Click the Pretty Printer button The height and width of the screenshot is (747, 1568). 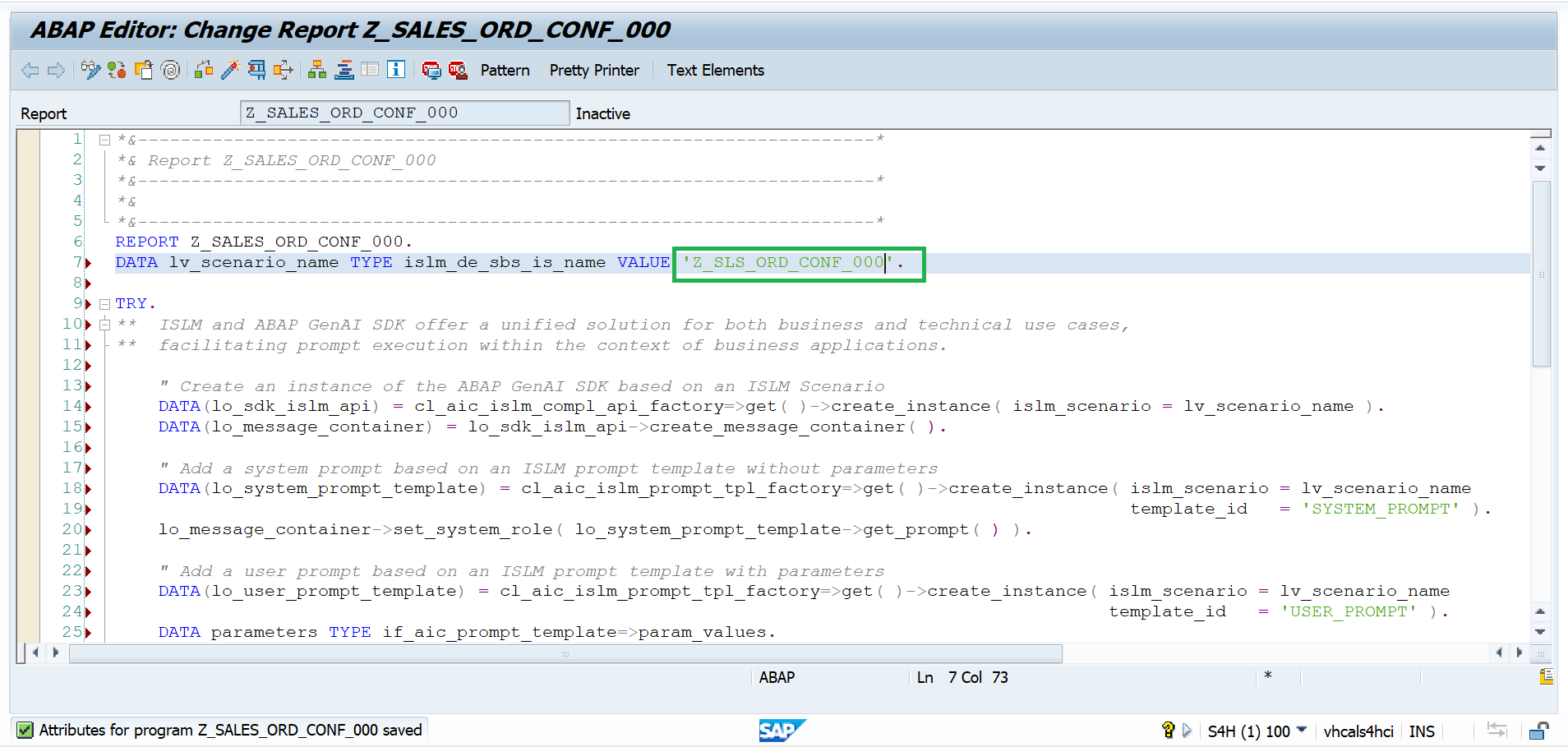pyautogui.click(x=594, y=71)
